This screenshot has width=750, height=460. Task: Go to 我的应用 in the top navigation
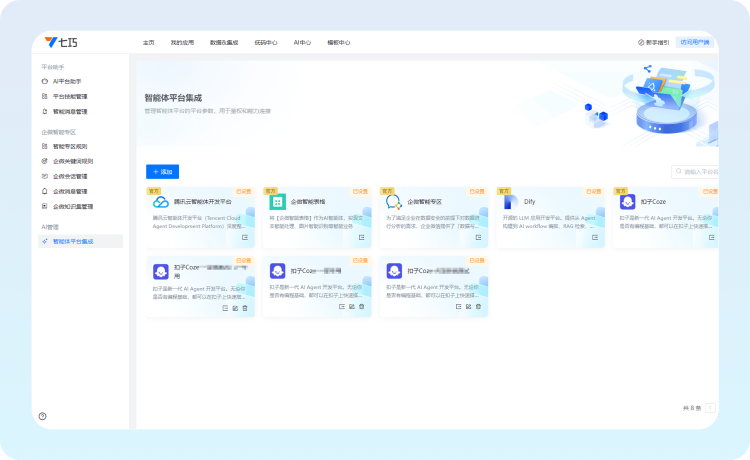point(182,43)
